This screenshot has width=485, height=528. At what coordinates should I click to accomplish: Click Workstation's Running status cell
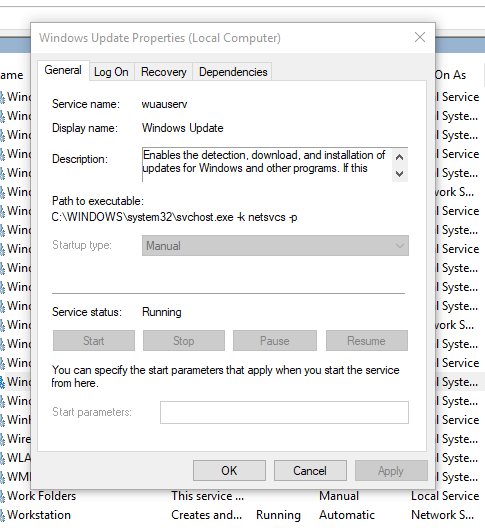[x=278, y=515]
